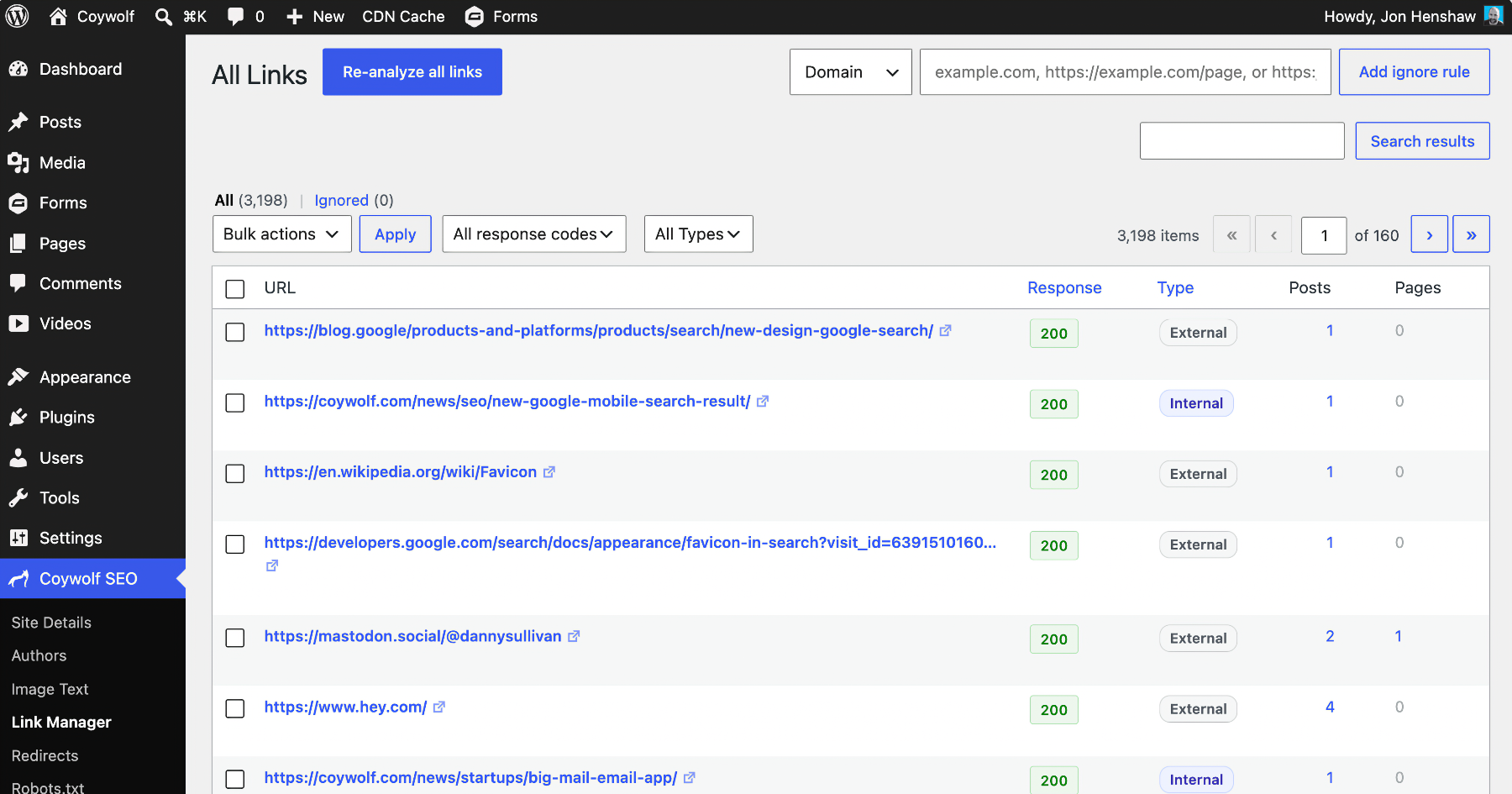Click the Media icon in sidebar
This screenshot has height=794, width=1512.
tap(18, 162)
